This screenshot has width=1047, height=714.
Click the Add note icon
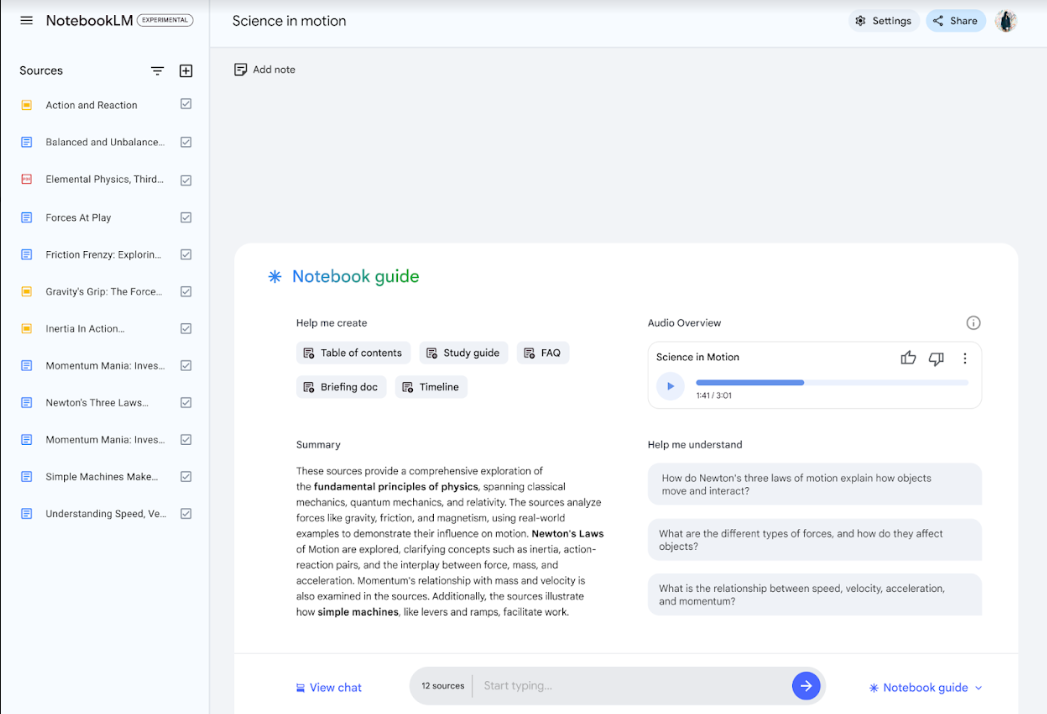[240, 69]
